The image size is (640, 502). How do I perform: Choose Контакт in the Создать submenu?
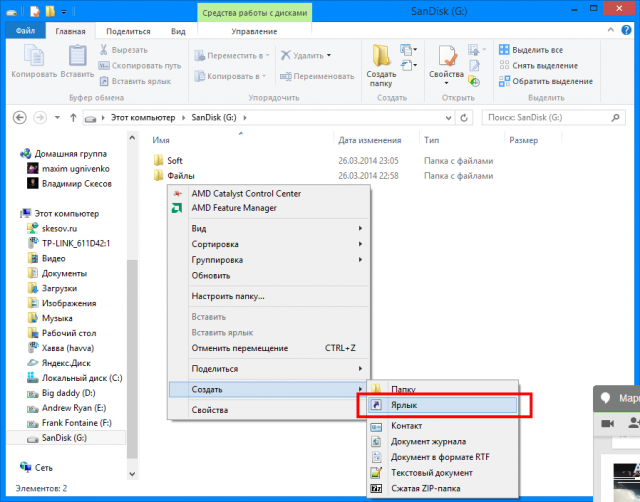click(442, 426)
